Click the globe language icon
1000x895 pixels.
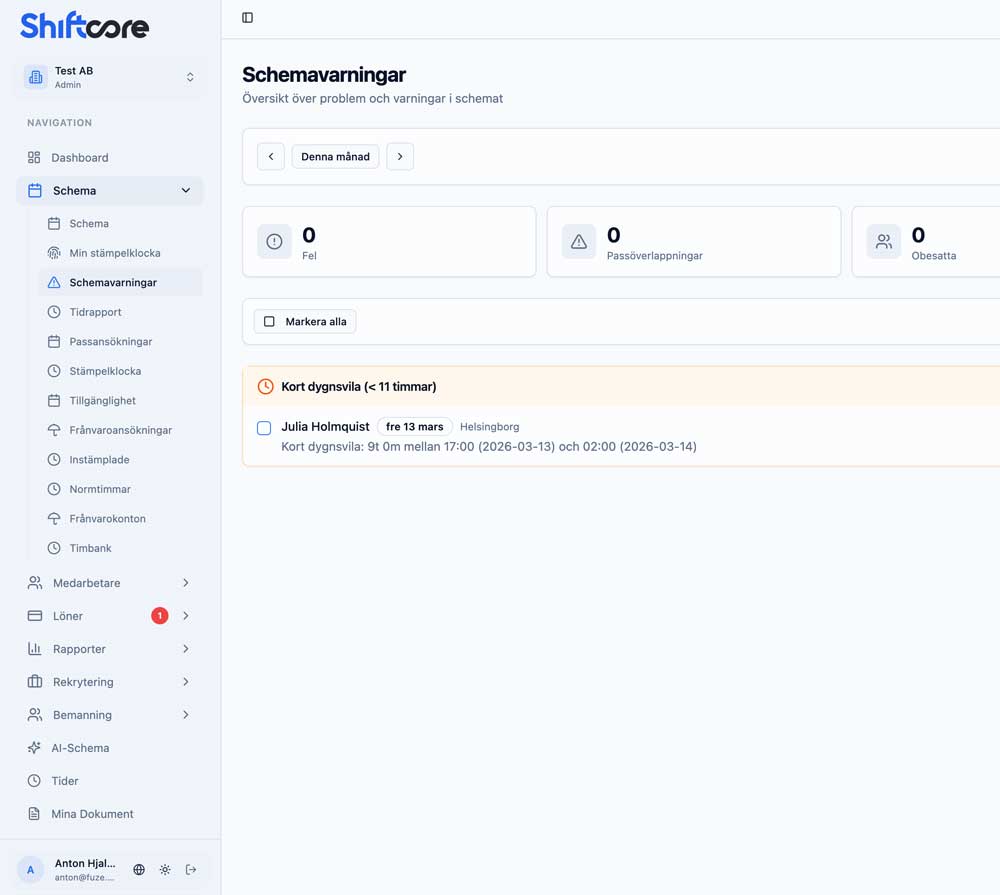point(139,869)
